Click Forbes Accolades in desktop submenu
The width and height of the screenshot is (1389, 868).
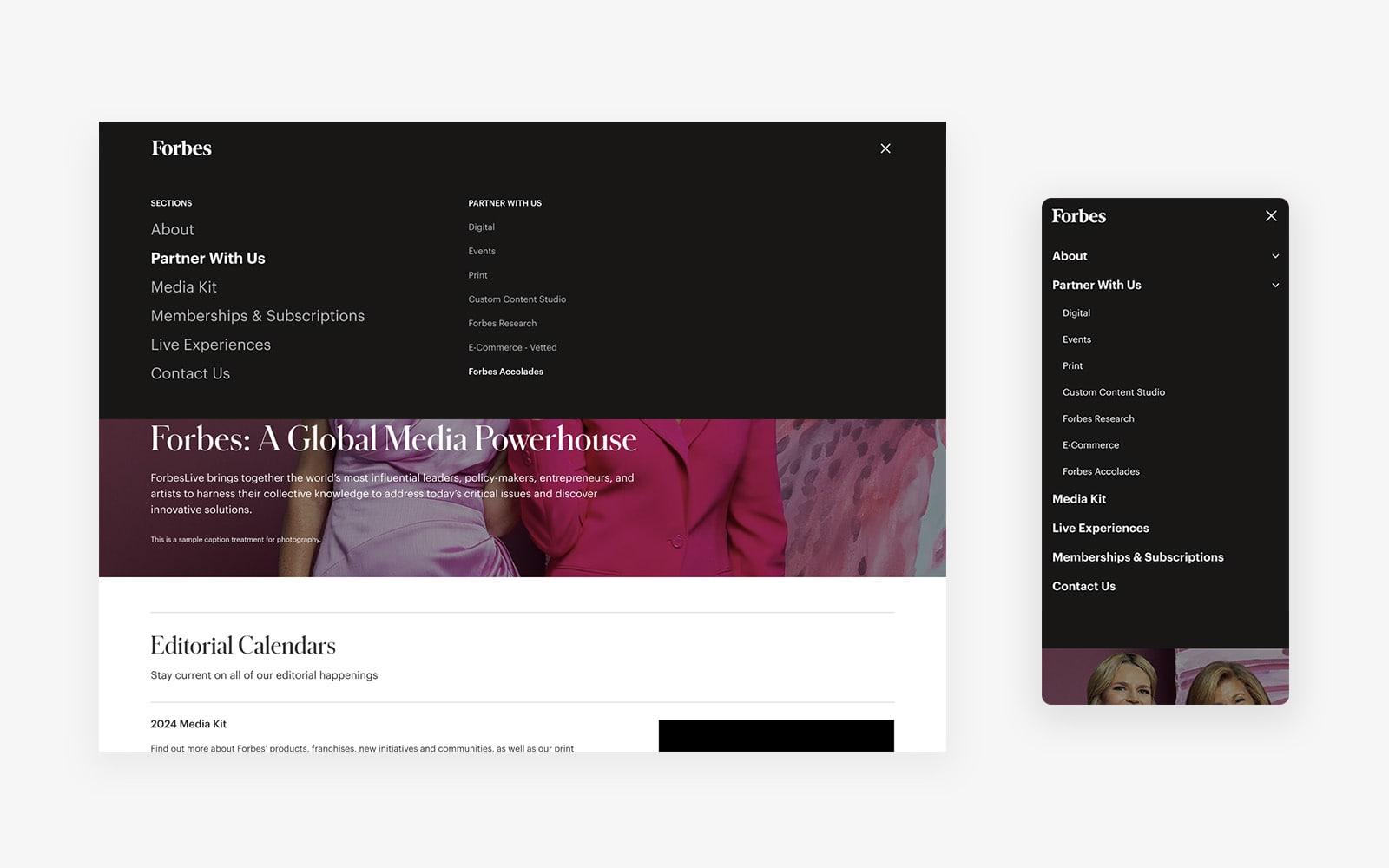[505, 372]
